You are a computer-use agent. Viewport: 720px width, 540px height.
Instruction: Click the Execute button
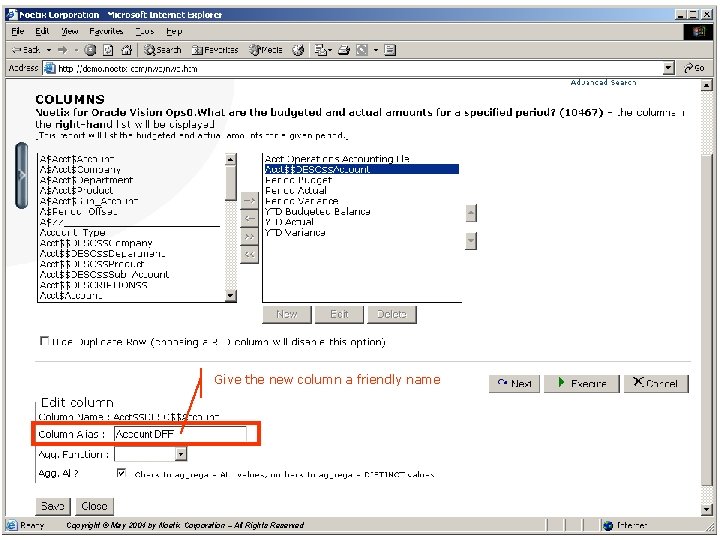tap(582, 383)
